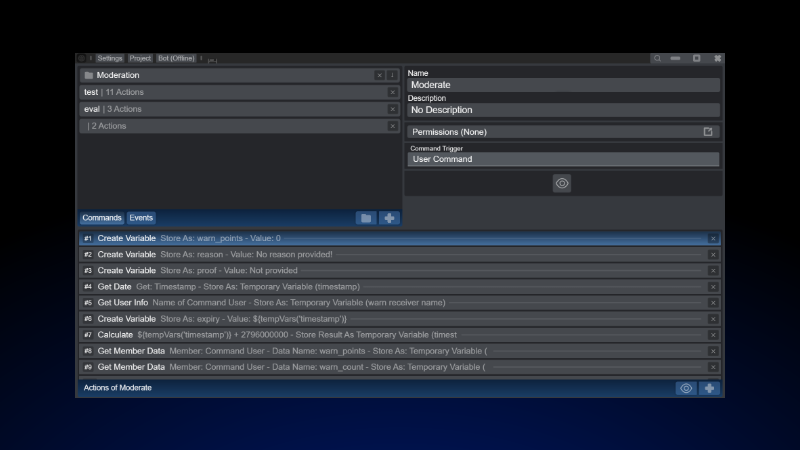Toggle the eye icon below Command Trigger
Image resolution: width=800 pixels, height=450 pixels.
click(562, 183)
